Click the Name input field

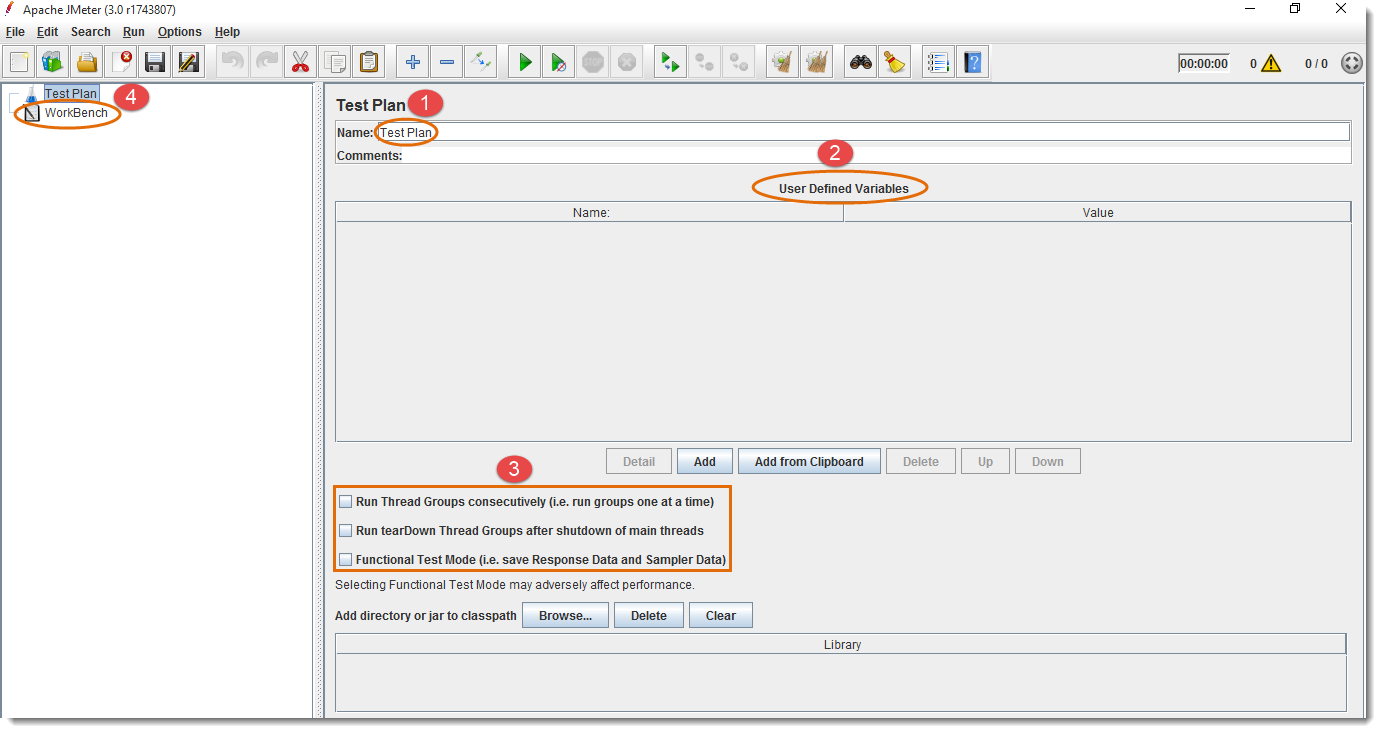(863, 132)
